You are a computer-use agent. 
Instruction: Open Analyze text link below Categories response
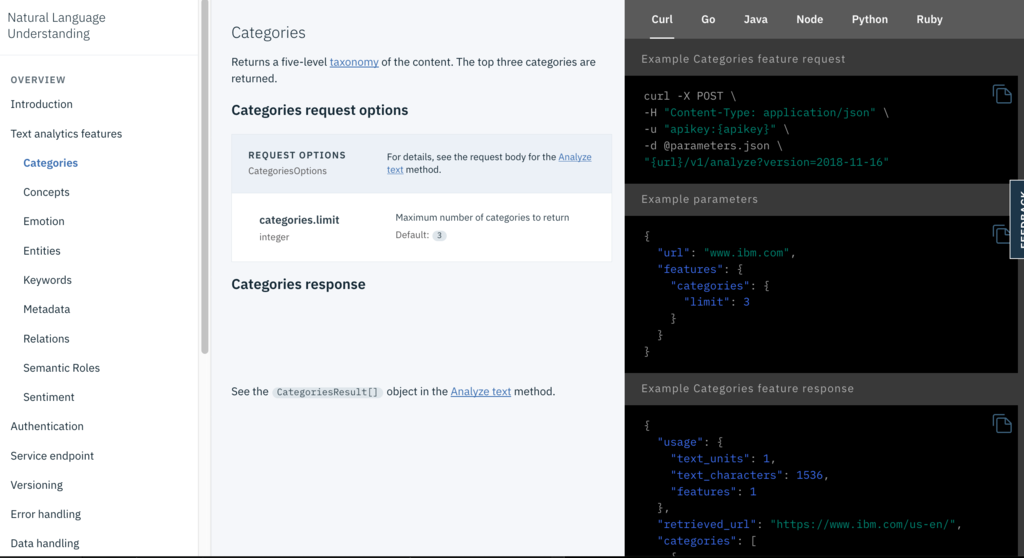(480, 392)
